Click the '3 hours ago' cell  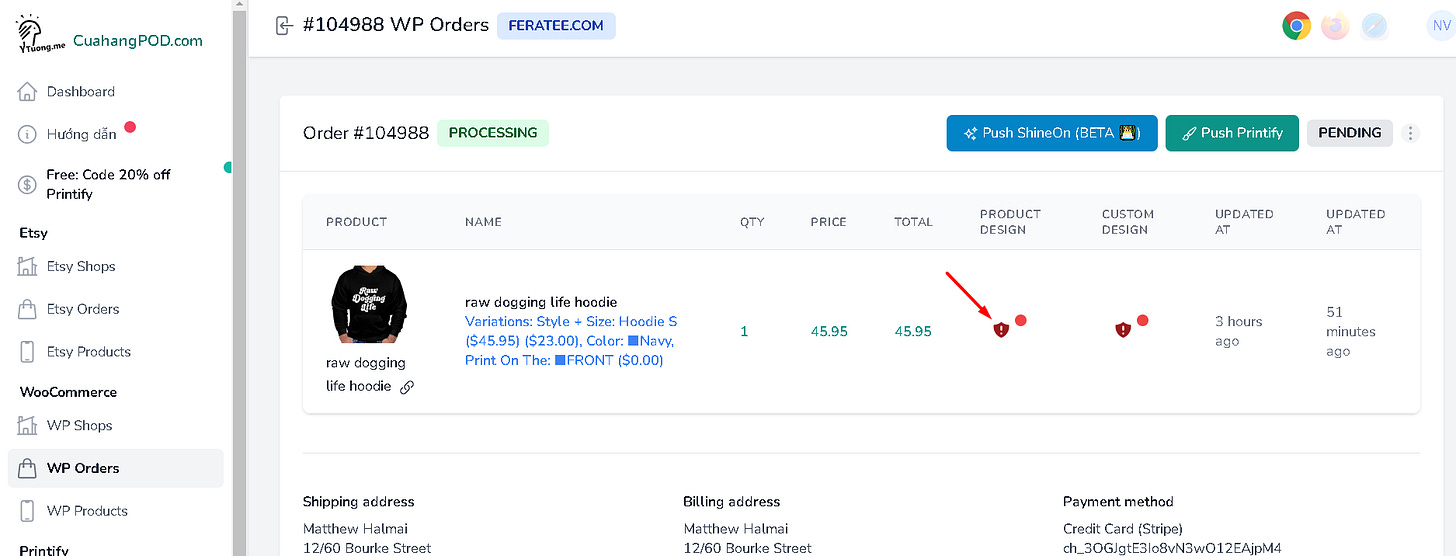click(1239, 331)
